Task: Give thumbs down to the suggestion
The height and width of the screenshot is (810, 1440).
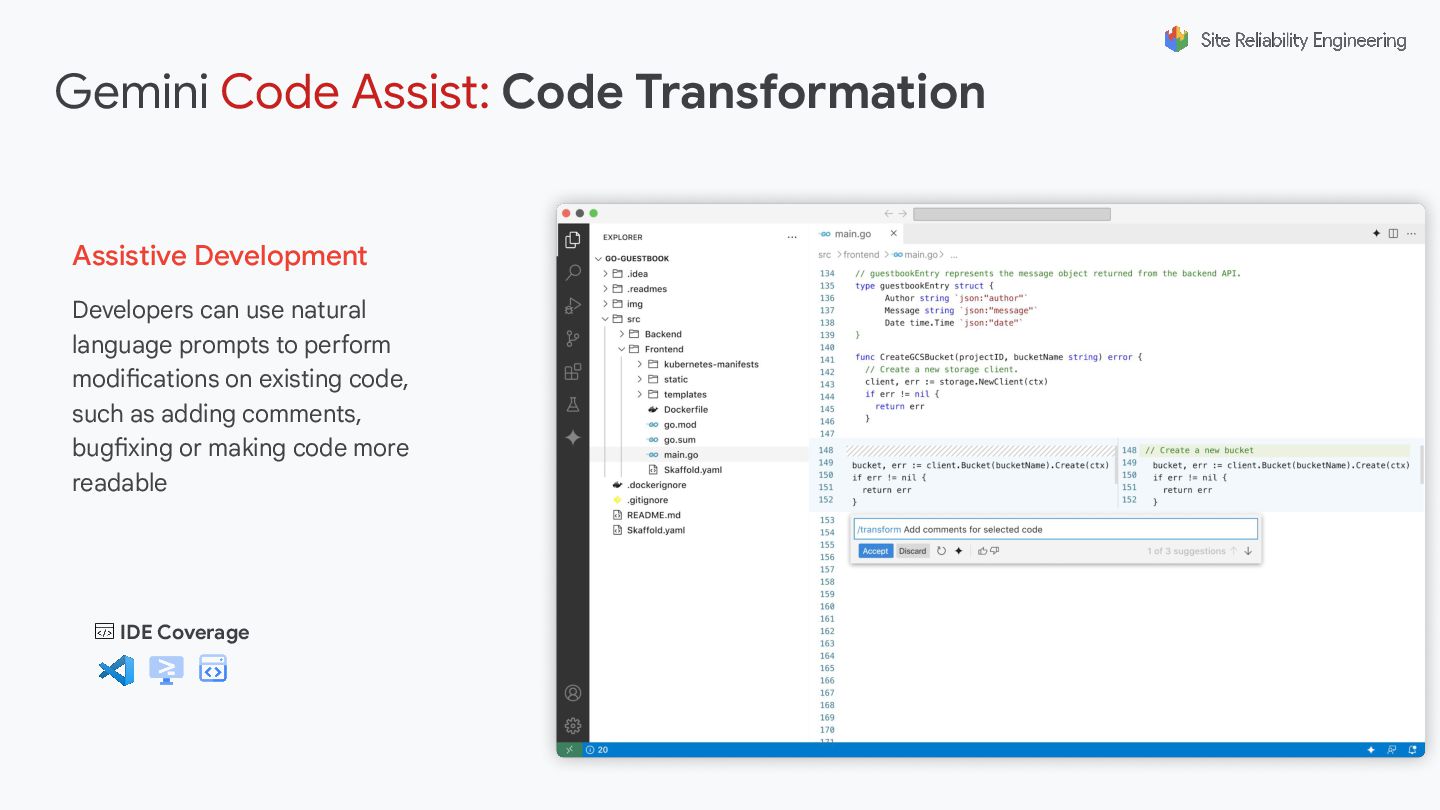Action: (995, 551)
